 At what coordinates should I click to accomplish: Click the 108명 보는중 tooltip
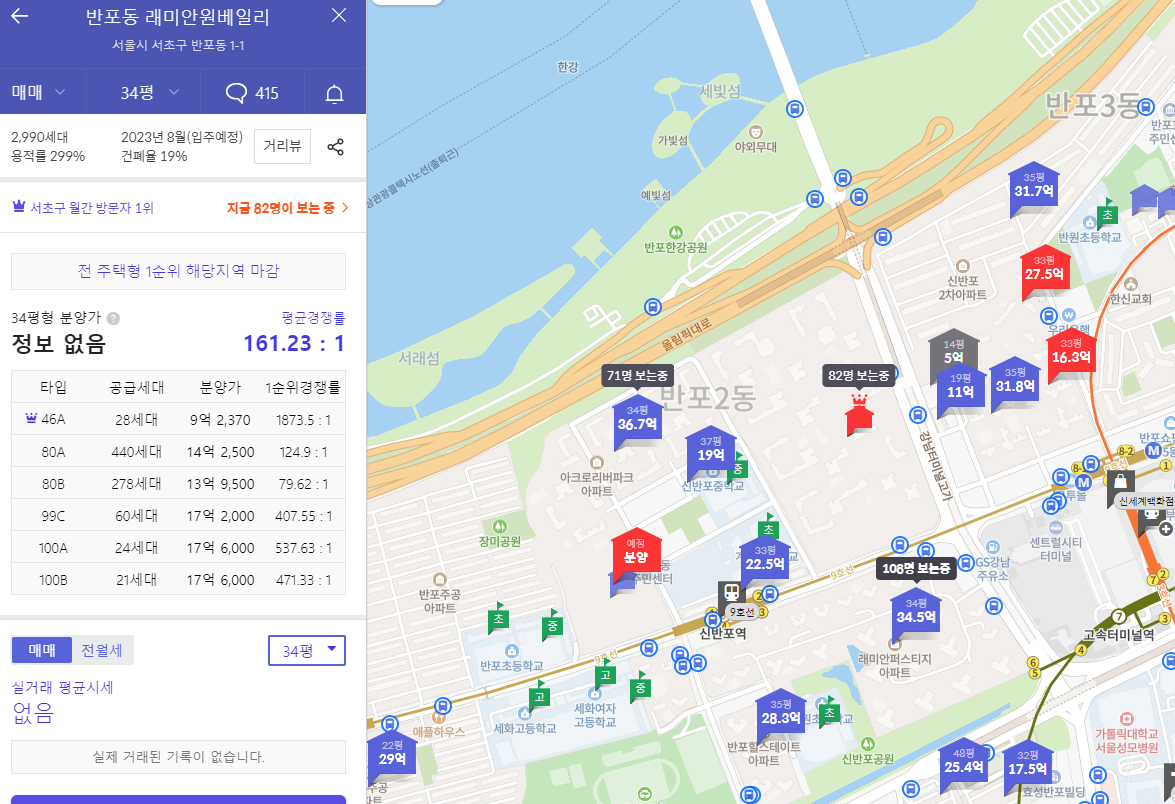(x=916, y=568)
